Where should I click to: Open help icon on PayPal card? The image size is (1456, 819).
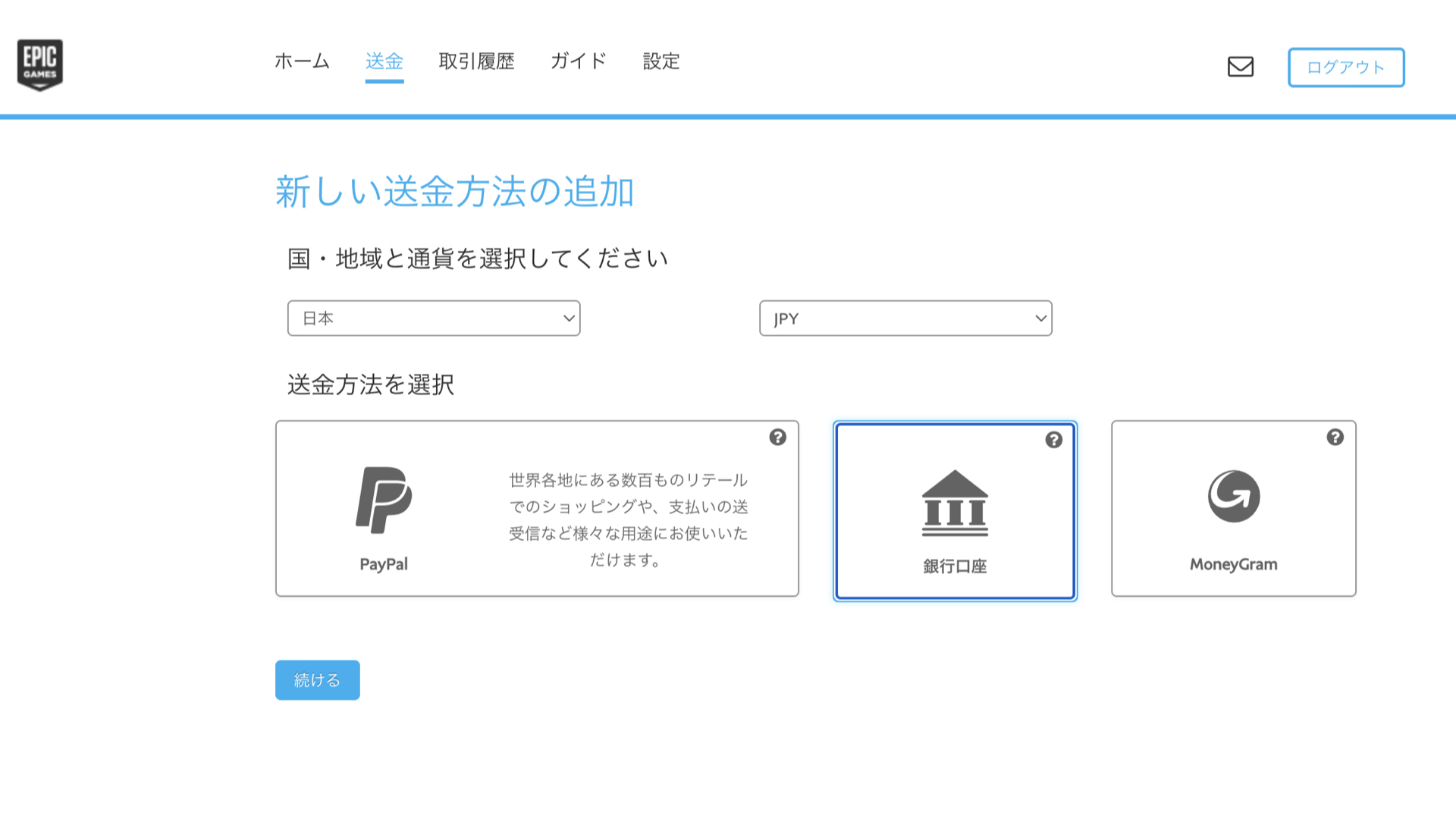point(777,438)
